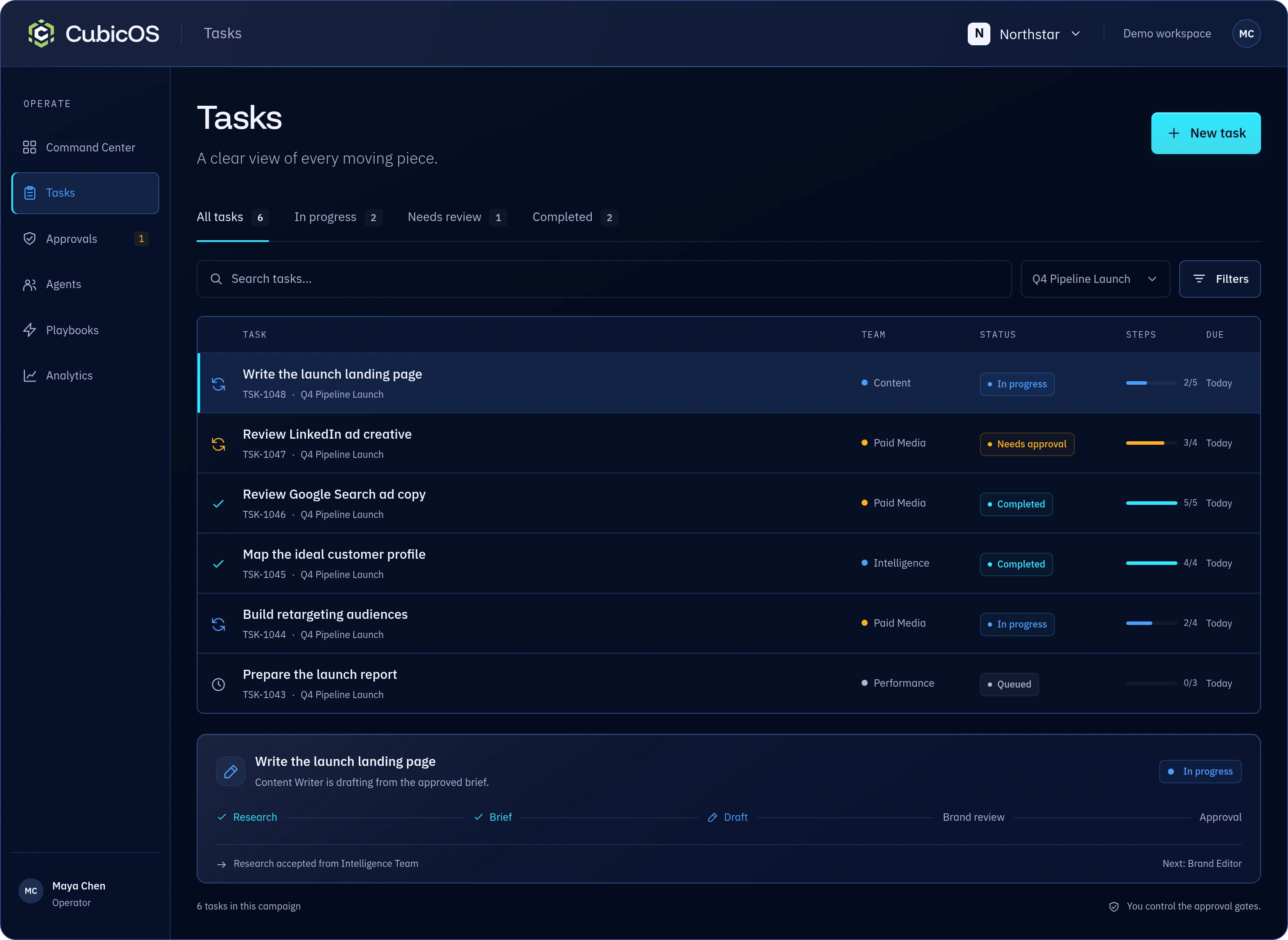Click checkmark icon on Map the ideal customer profile row

pos(218,564)
